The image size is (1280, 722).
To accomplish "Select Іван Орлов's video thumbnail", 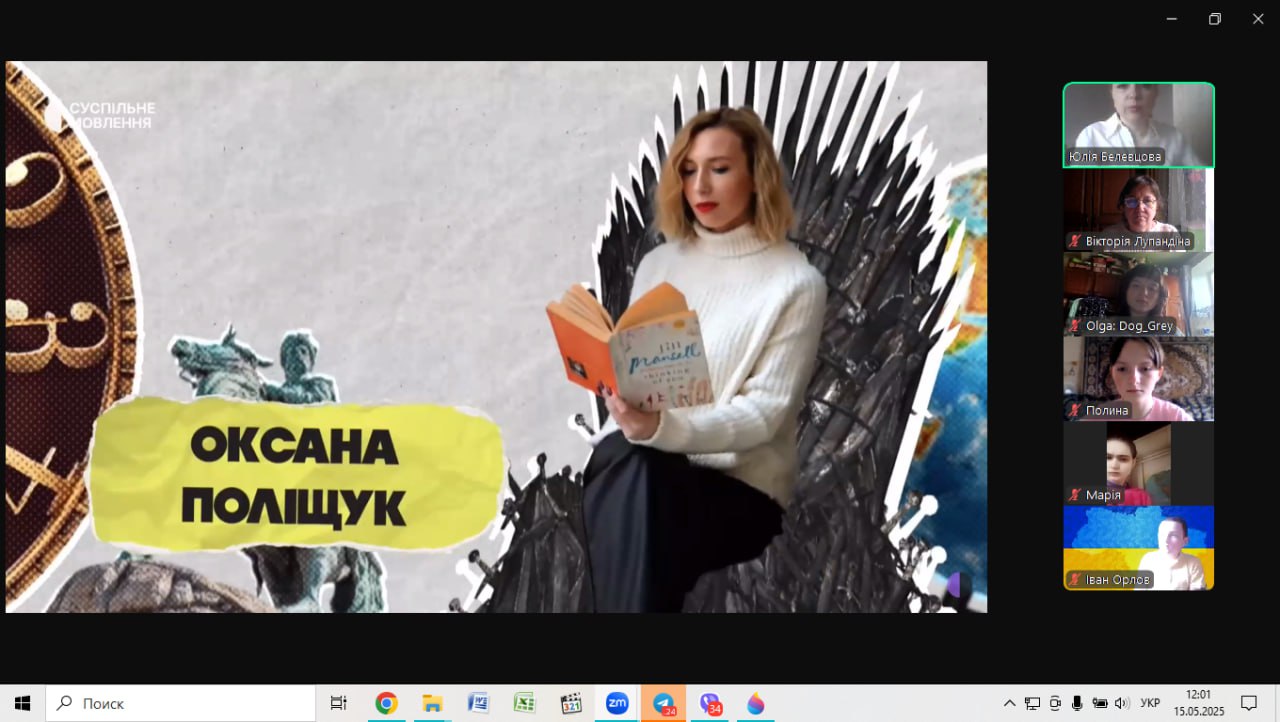I will click(x=1139, y=548).
